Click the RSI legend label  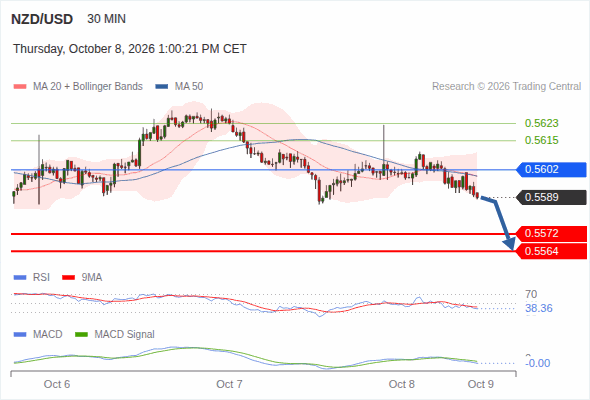(x=41, y=278)
